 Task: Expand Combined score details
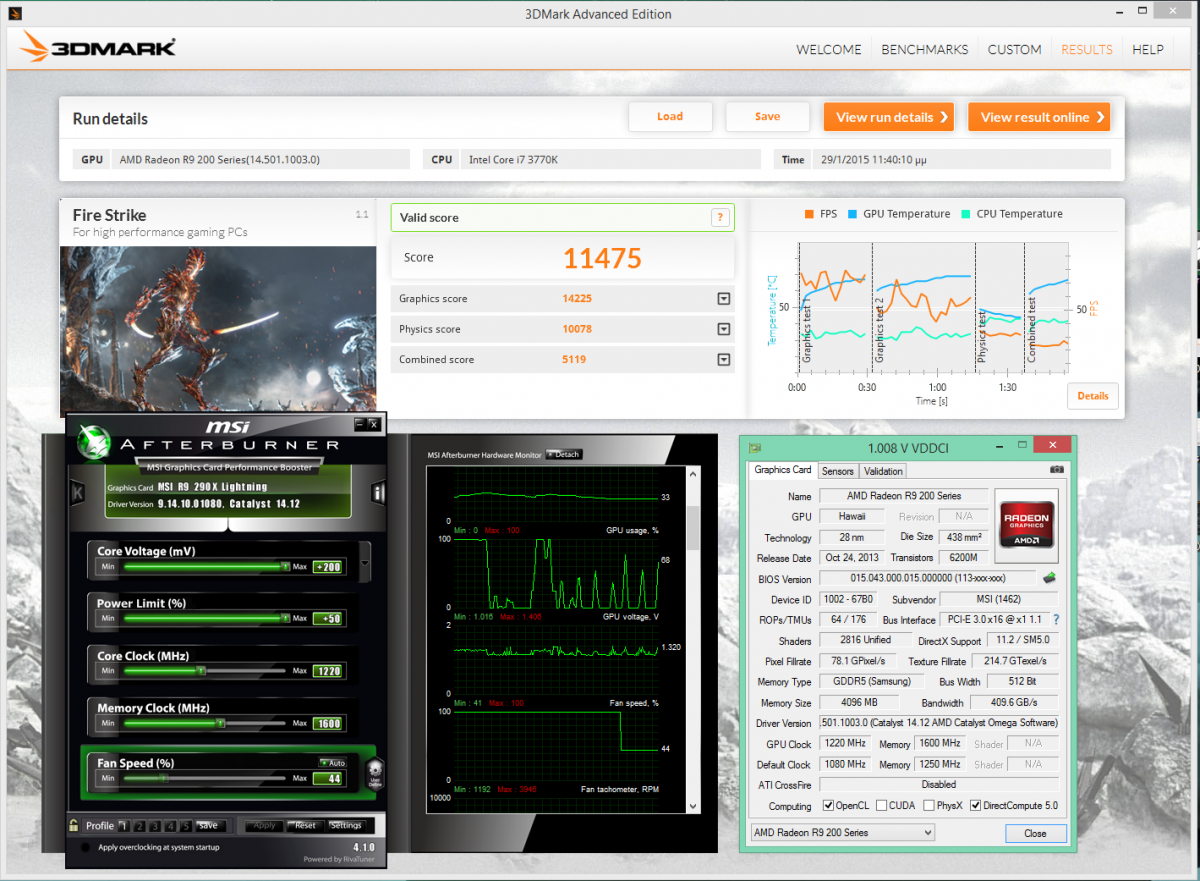coord(723,360)
